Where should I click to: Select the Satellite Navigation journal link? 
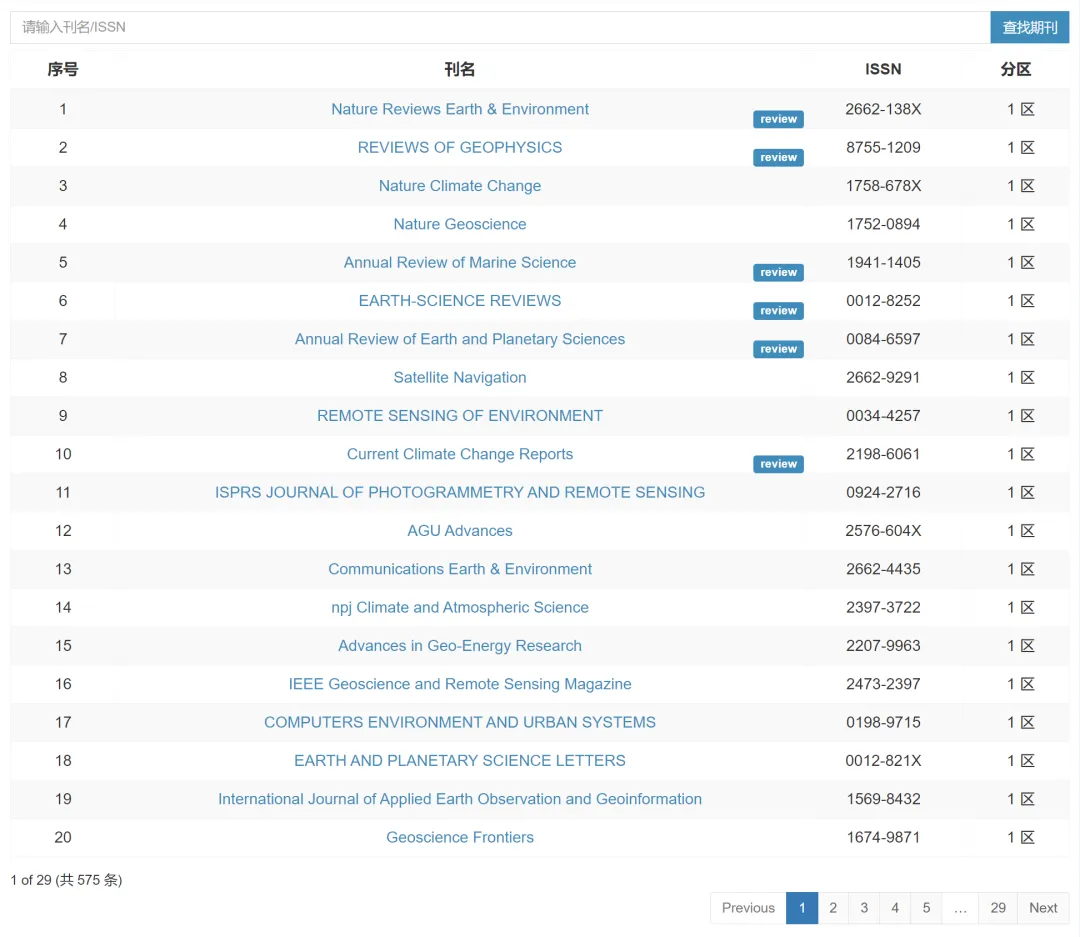(460, 377)
